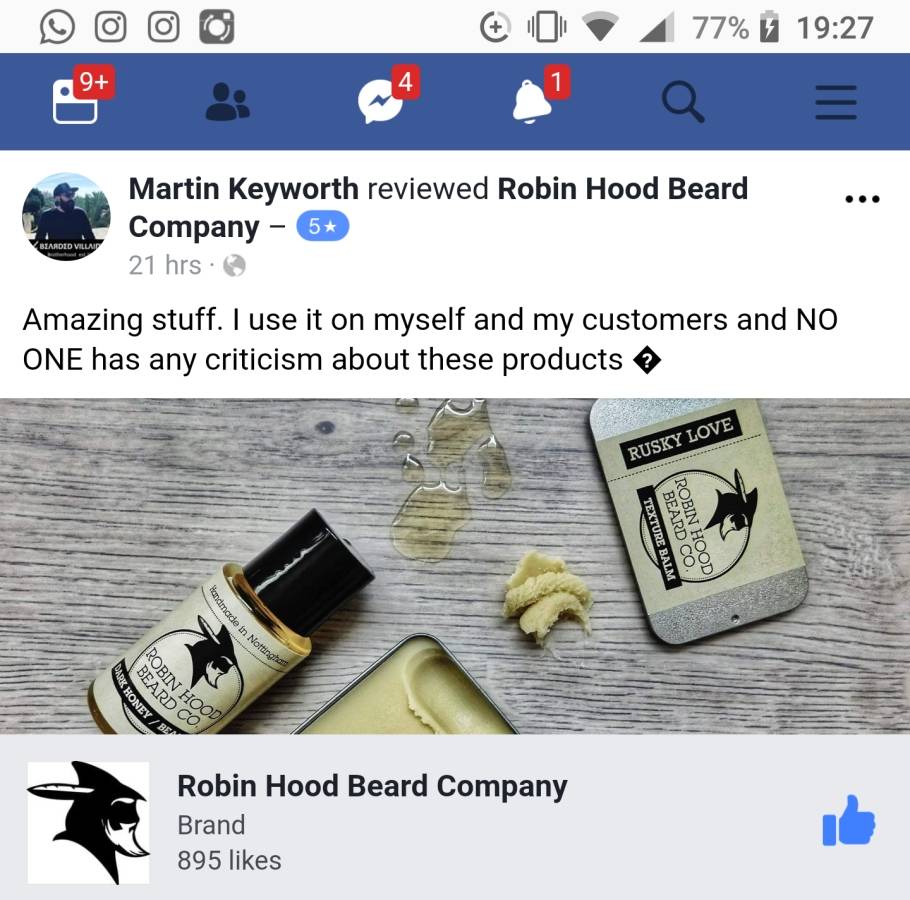Viewport: 910px width, 900px height.
Task: Open the notifications bell
Action: [532, 102]
